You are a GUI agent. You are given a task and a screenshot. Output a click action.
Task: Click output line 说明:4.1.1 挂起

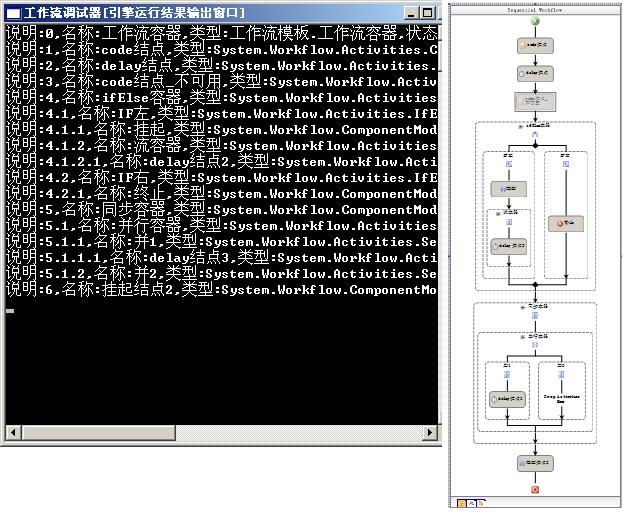[222, 129]
